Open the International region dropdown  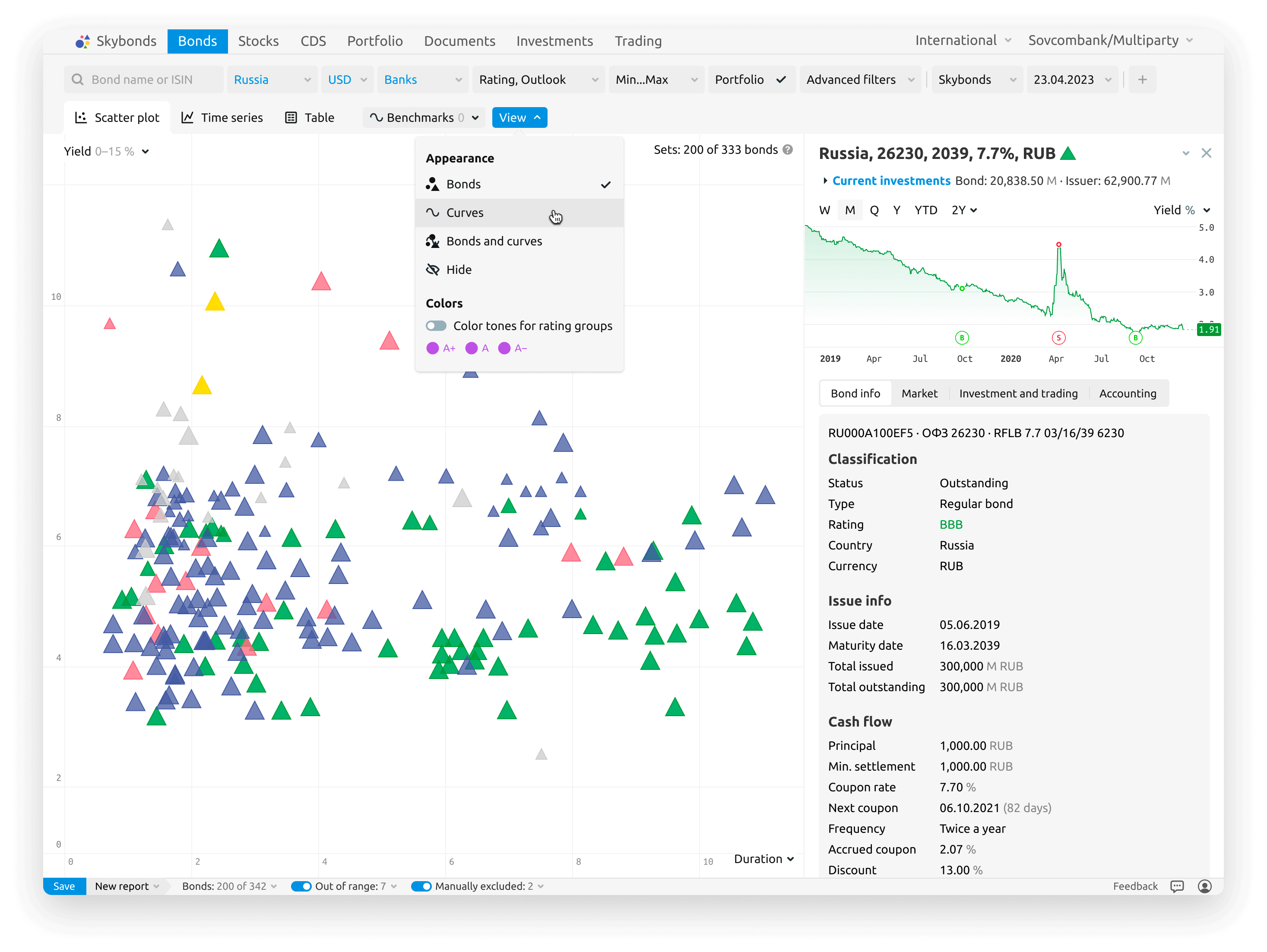(963, 40)
